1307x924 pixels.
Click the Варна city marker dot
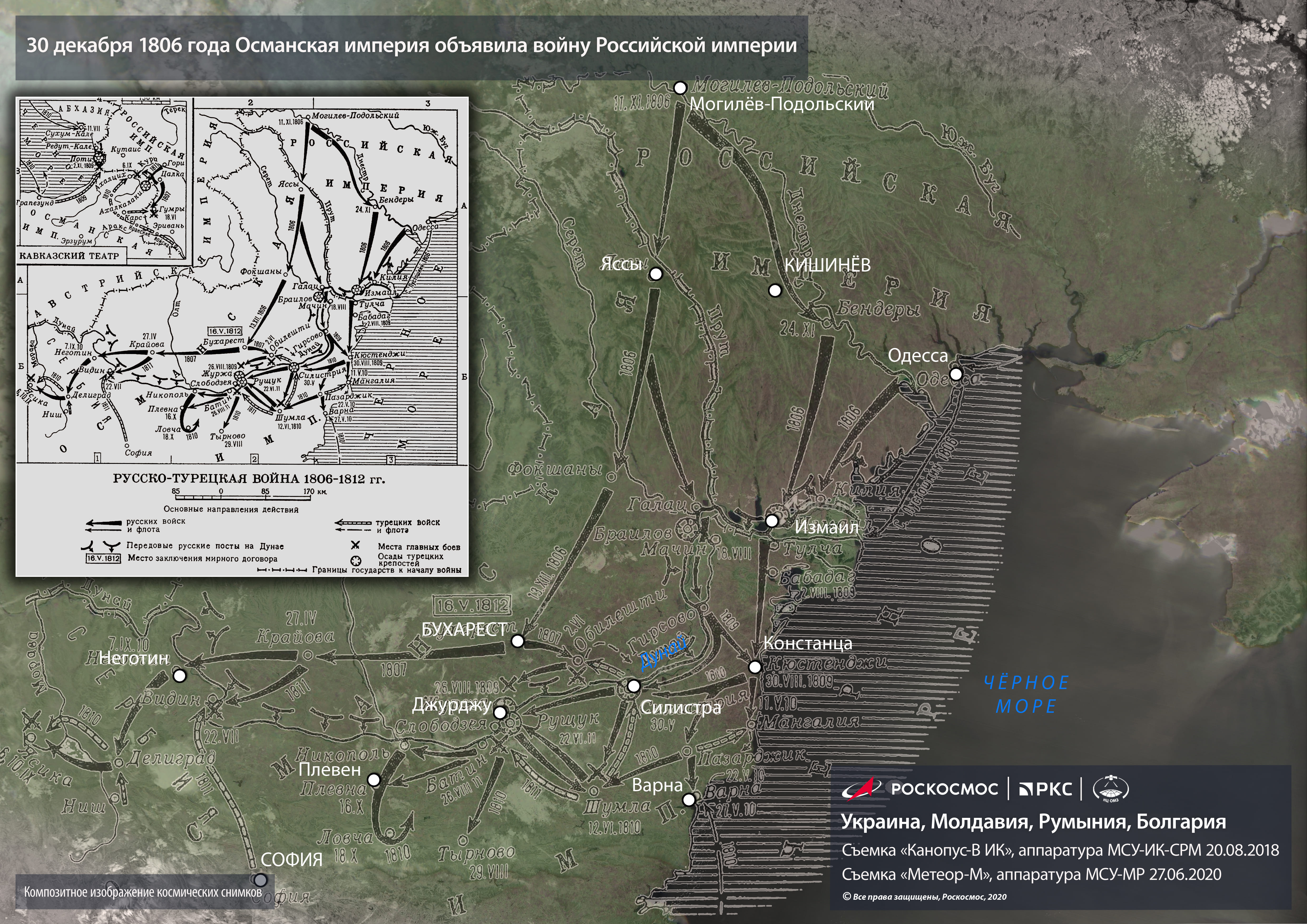point(689,799)
